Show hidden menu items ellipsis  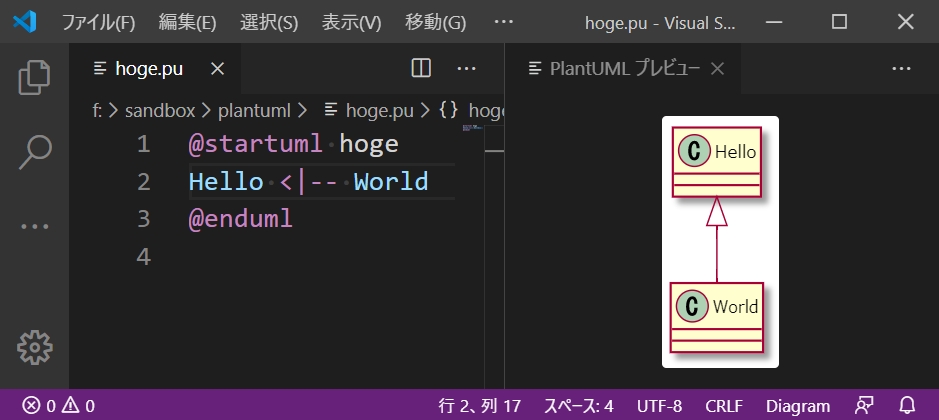pos(504,22)
